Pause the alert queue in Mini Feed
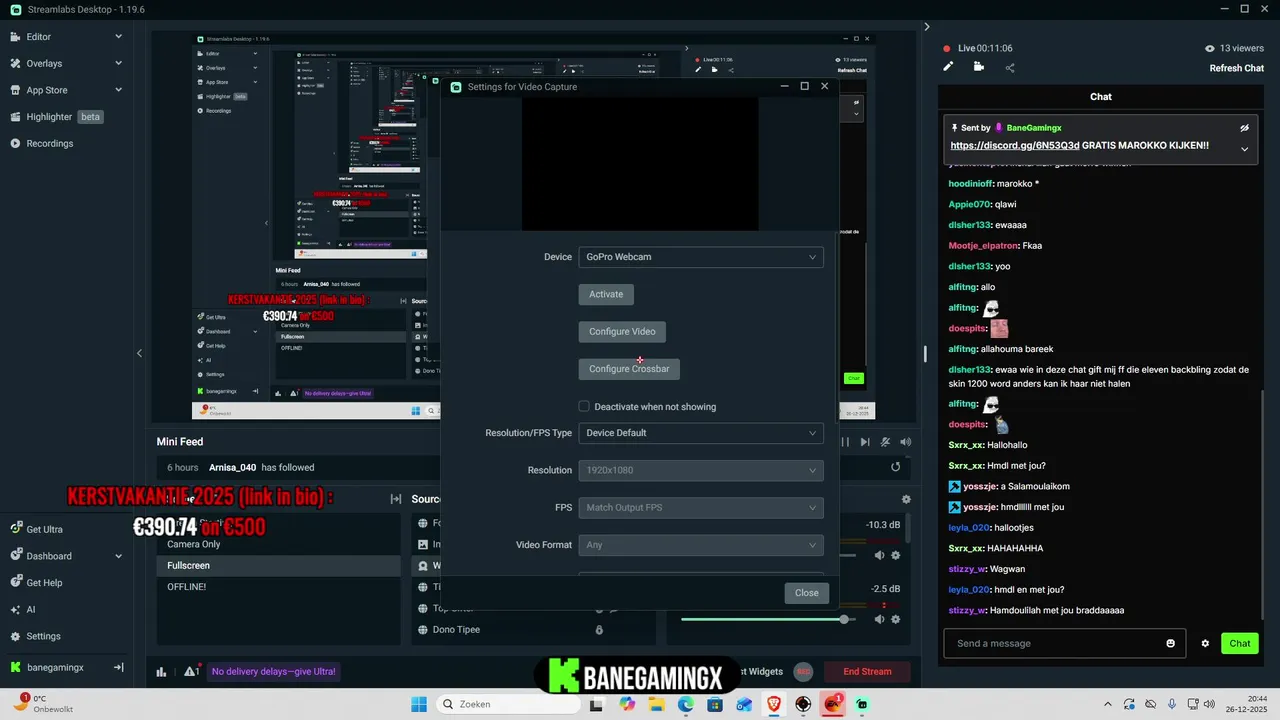The image size is (1280, 720). 845,442
